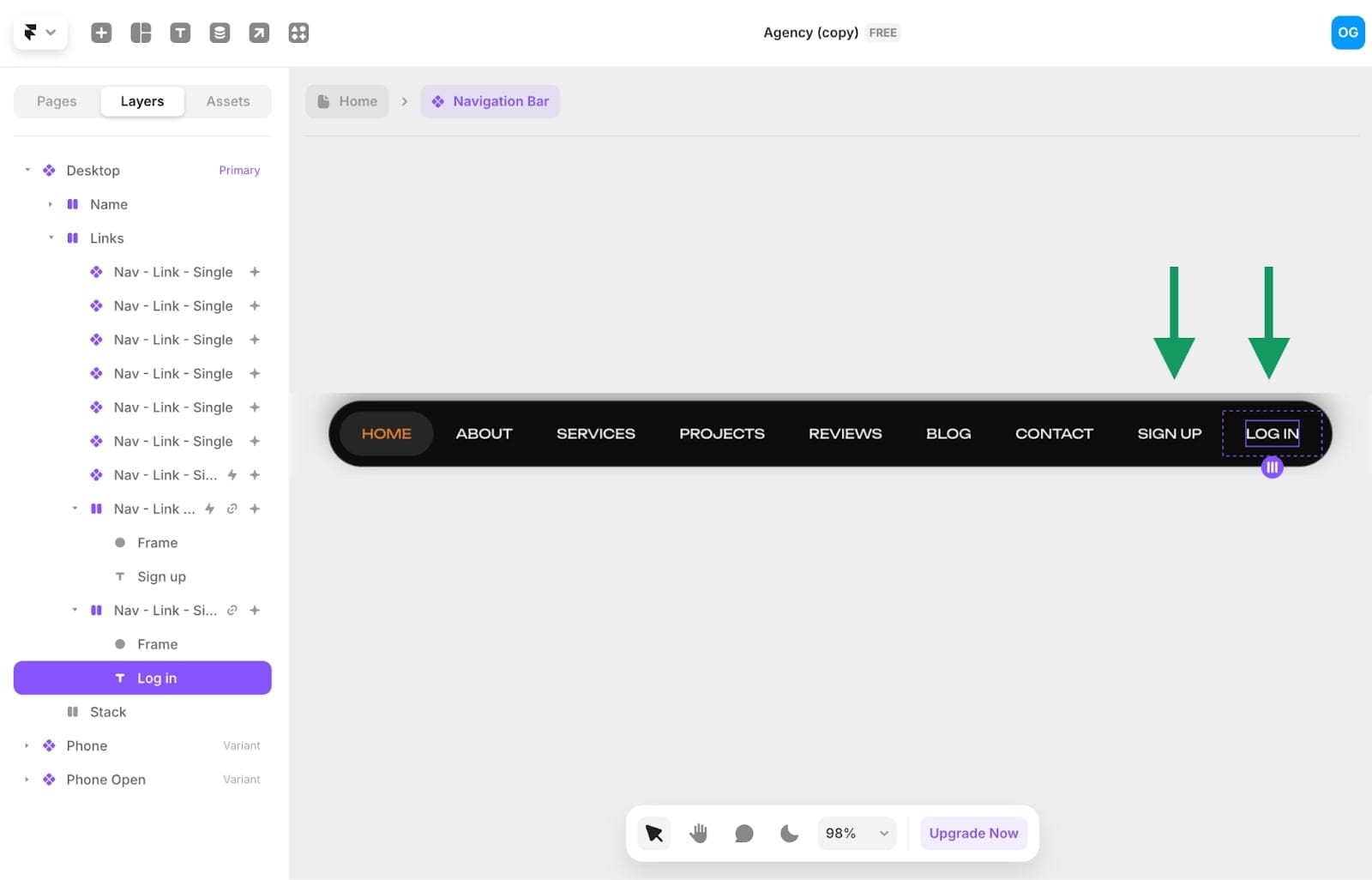Image resolution: width=1372 pixels, height=880 pixels.
Task: Open the Home breadcrumb link
Action: (346, 100)
